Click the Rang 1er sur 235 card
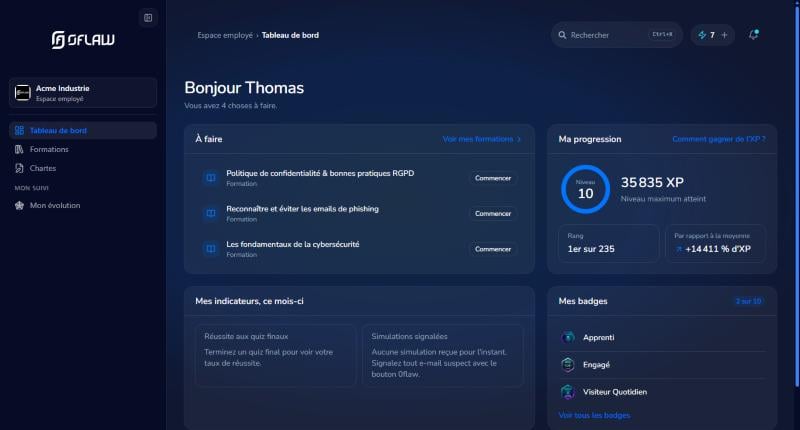Viewport: 800px width, 430px height. (609, 244)
